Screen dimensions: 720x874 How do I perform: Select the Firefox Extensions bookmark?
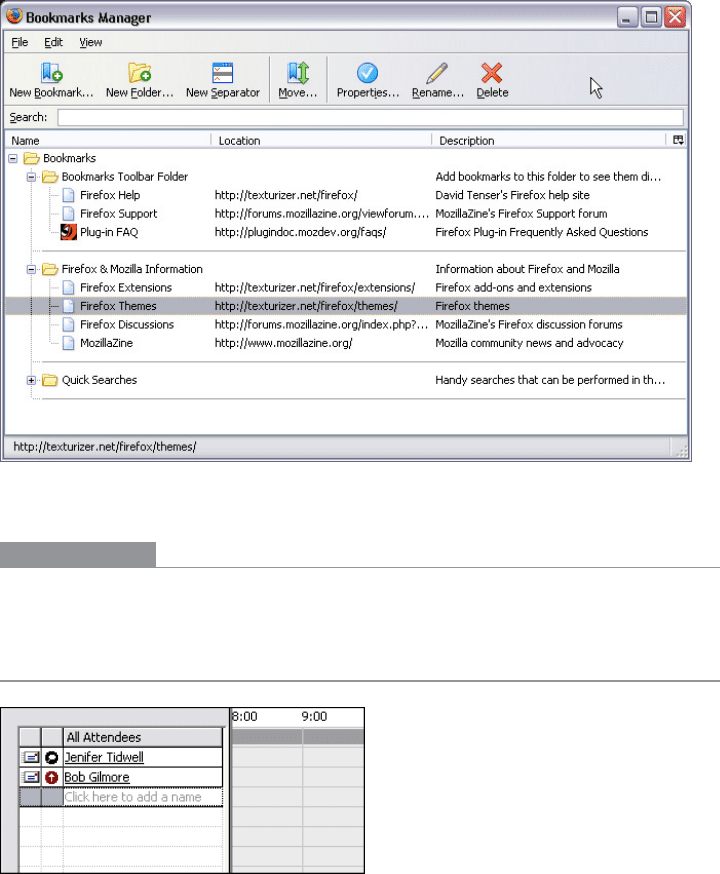pos(126,288)
